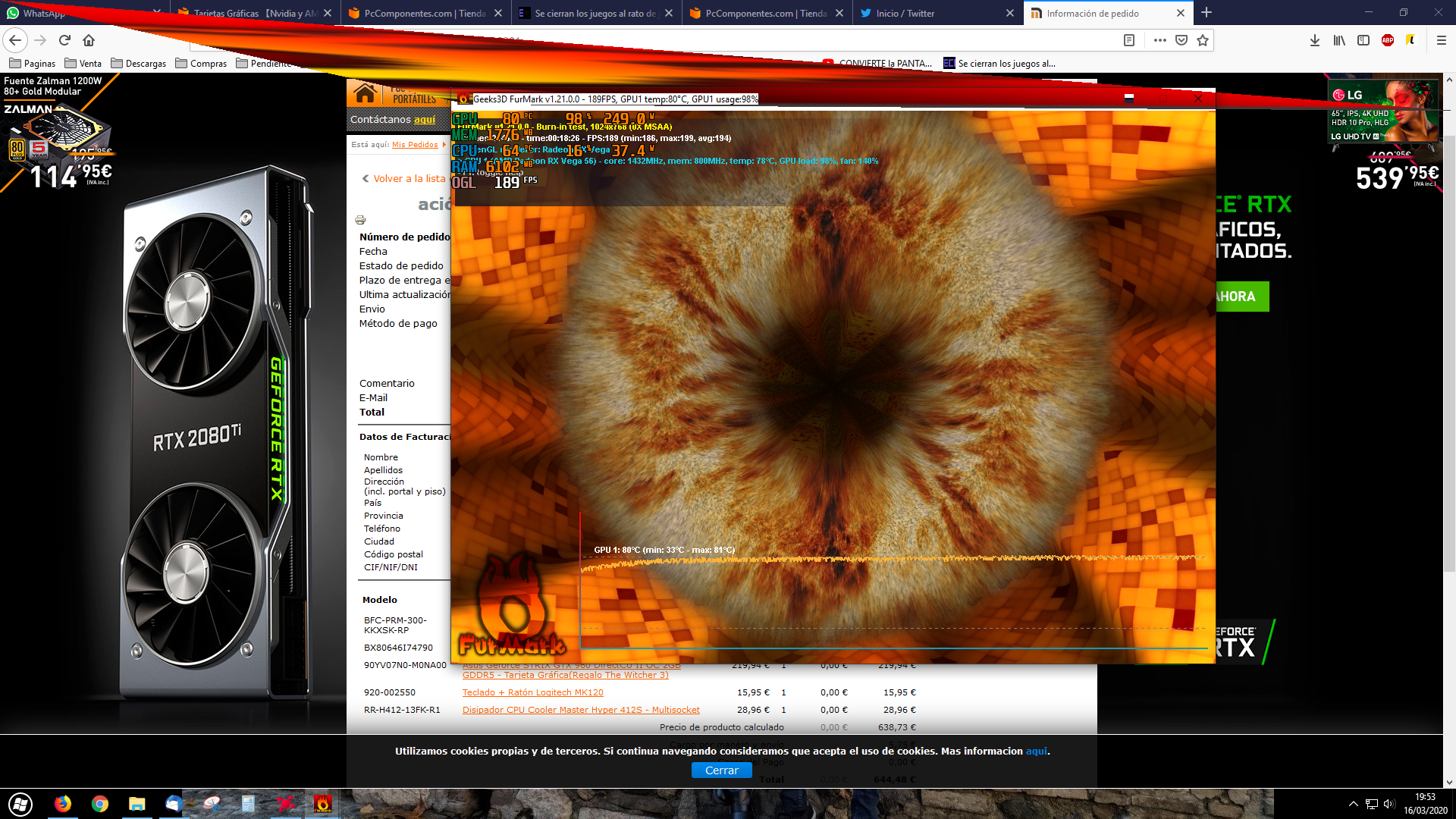Bookmark this page with the star

(1203, 40)
